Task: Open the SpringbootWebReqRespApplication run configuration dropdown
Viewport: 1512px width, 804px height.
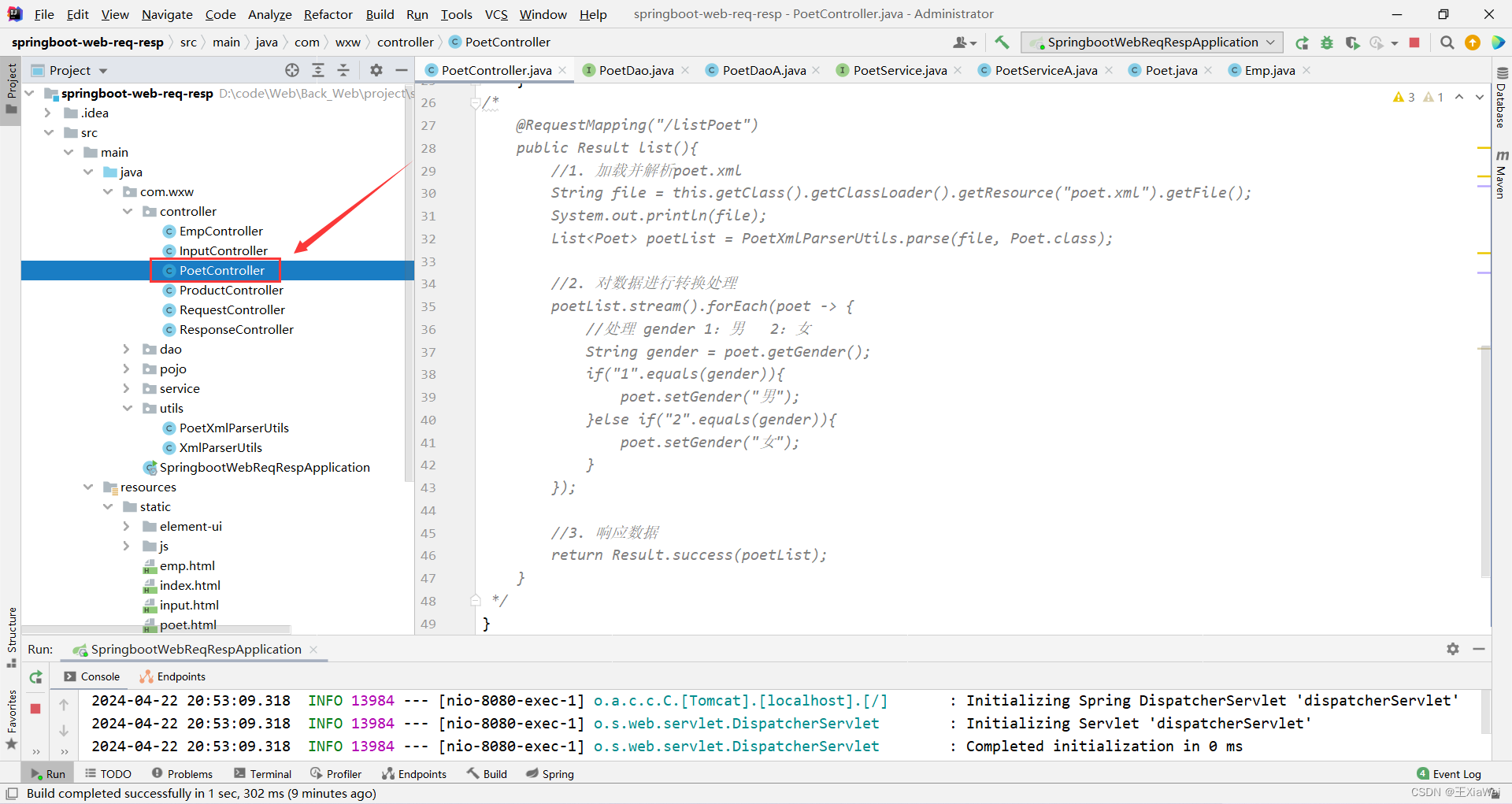Action: (x=1152, y=43)
